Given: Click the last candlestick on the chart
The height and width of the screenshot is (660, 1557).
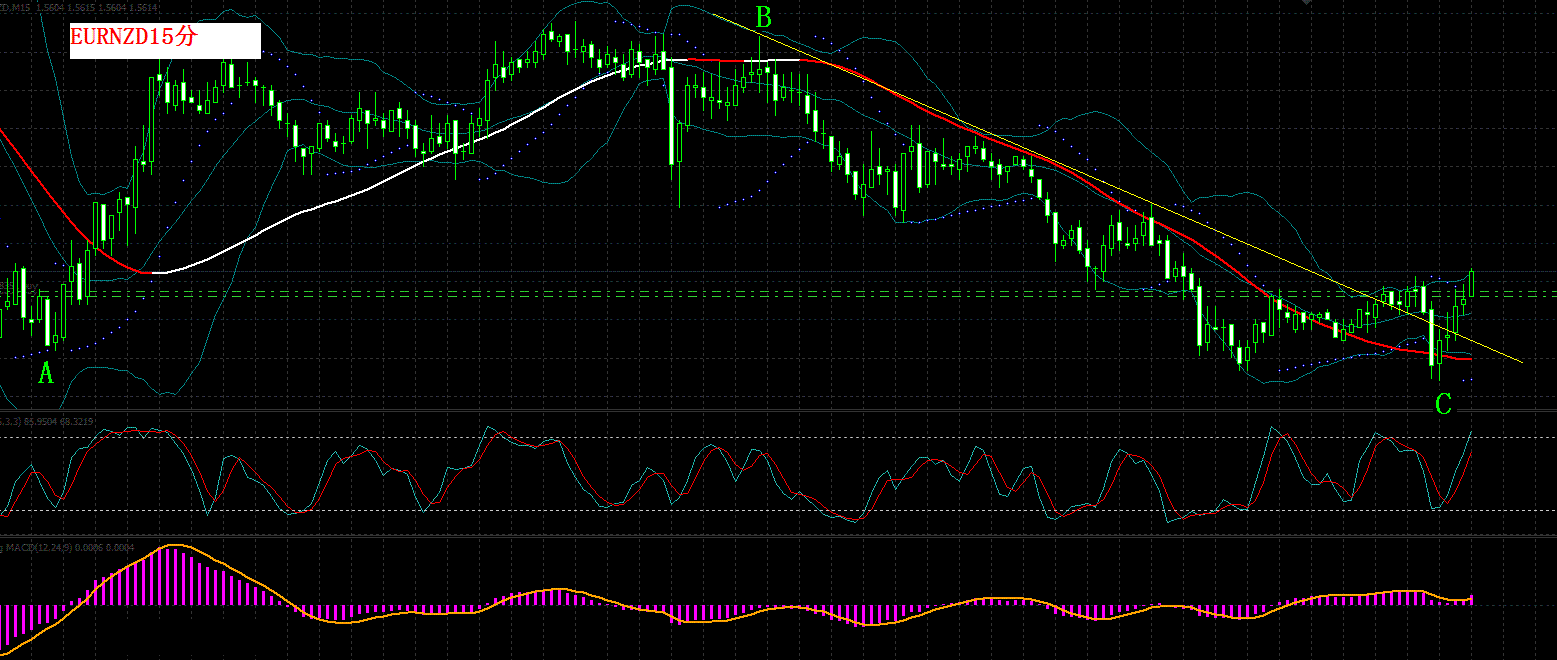Looking at the screenshot, I should [x=1472, y=282].
